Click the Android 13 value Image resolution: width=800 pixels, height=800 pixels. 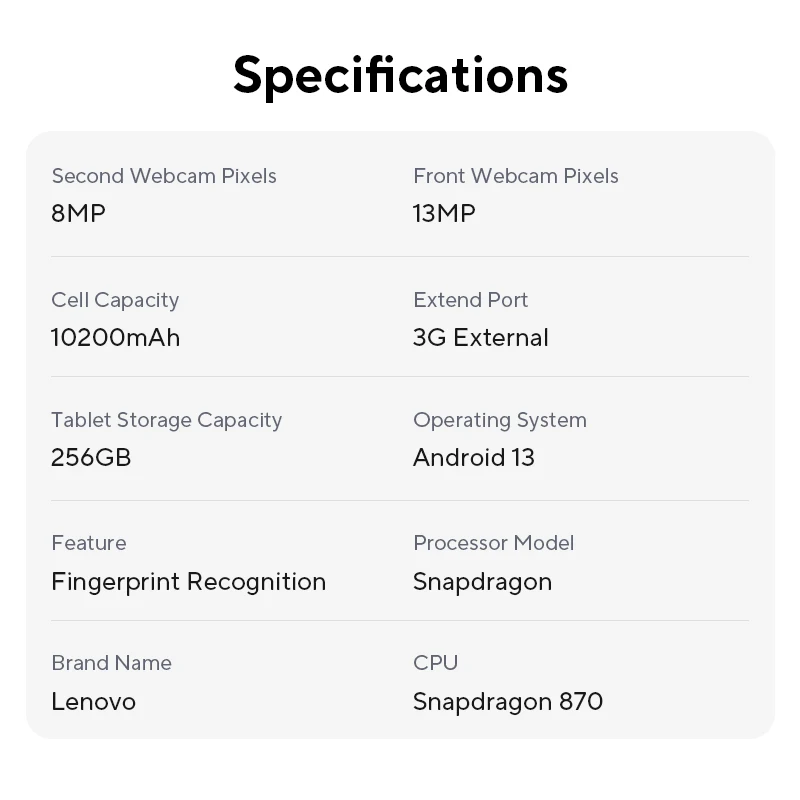pyautogui.click(x=474, y=458)
